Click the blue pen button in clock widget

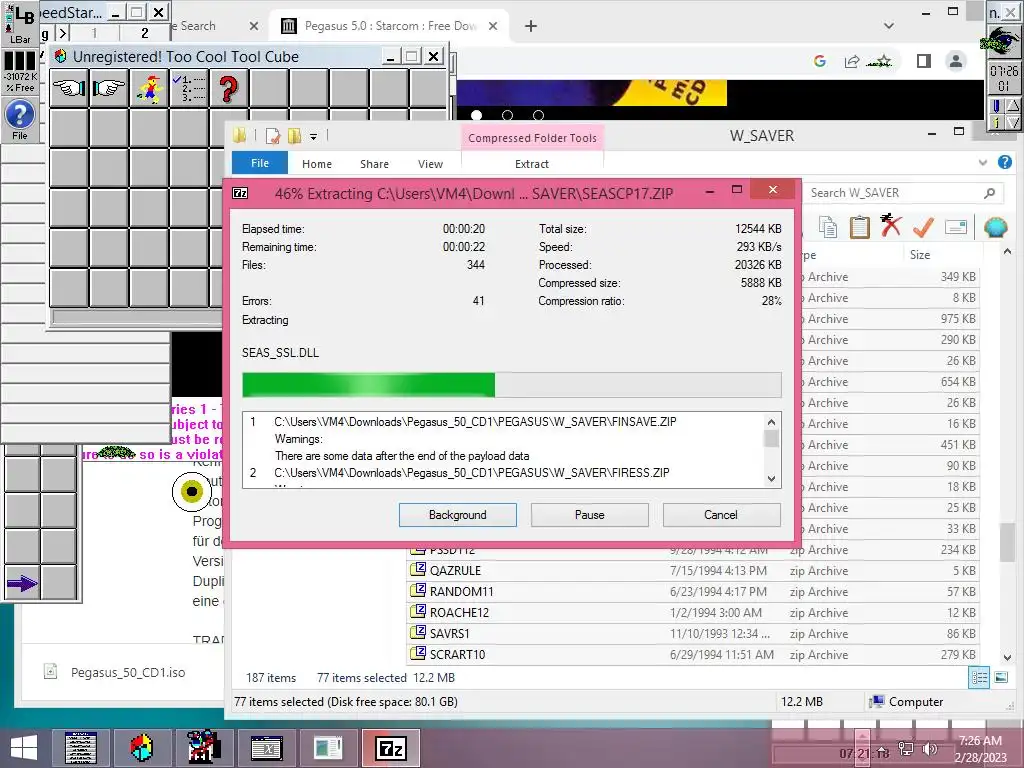pos(996,106)
